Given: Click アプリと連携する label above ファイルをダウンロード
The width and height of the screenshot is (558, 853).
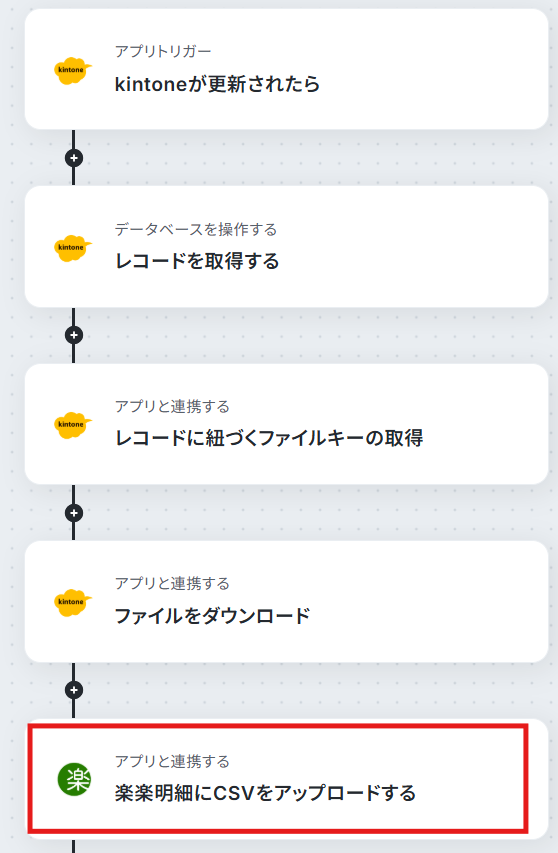Looking at the screenshot, I should click(172, 584).
